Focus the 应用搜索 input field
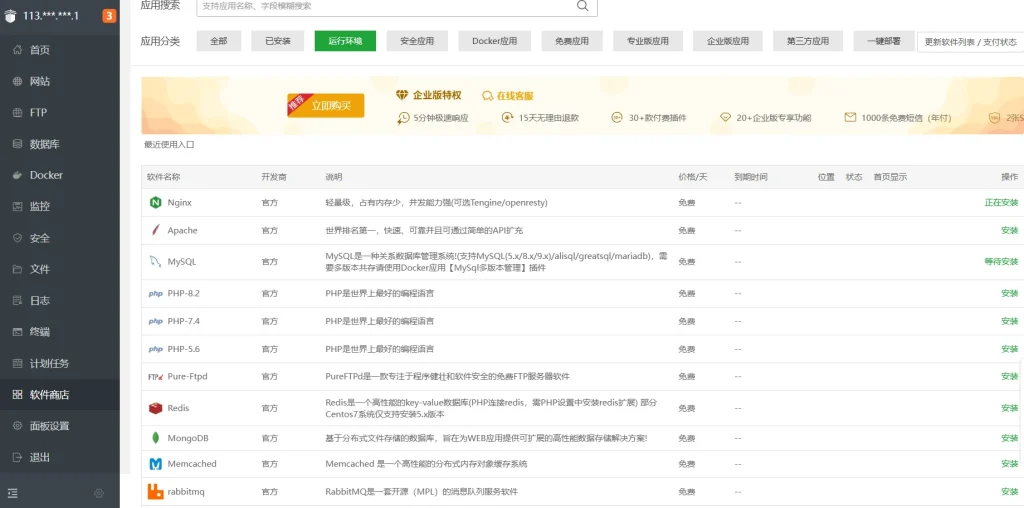 396,6
